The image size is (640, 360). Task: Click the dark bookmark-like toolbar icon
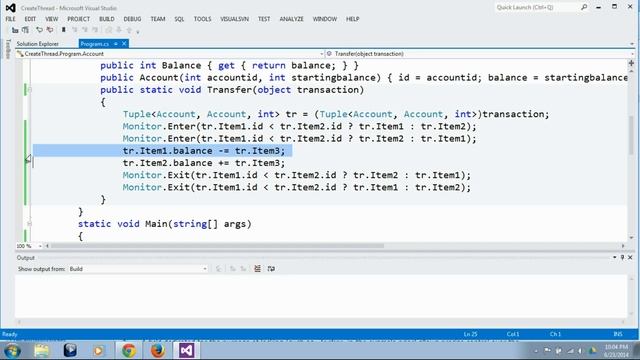pos(64,30)
